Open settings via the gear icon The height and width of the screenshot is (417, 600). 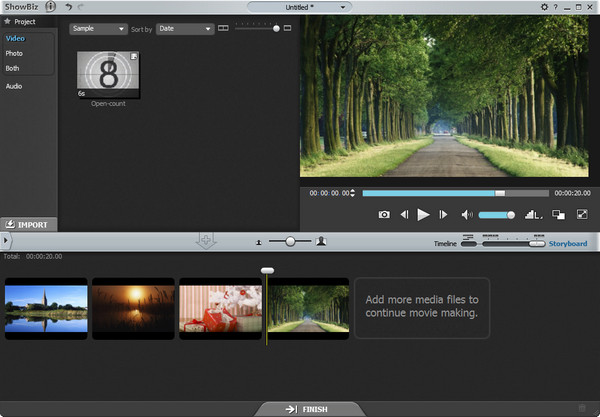pos(544,7)
